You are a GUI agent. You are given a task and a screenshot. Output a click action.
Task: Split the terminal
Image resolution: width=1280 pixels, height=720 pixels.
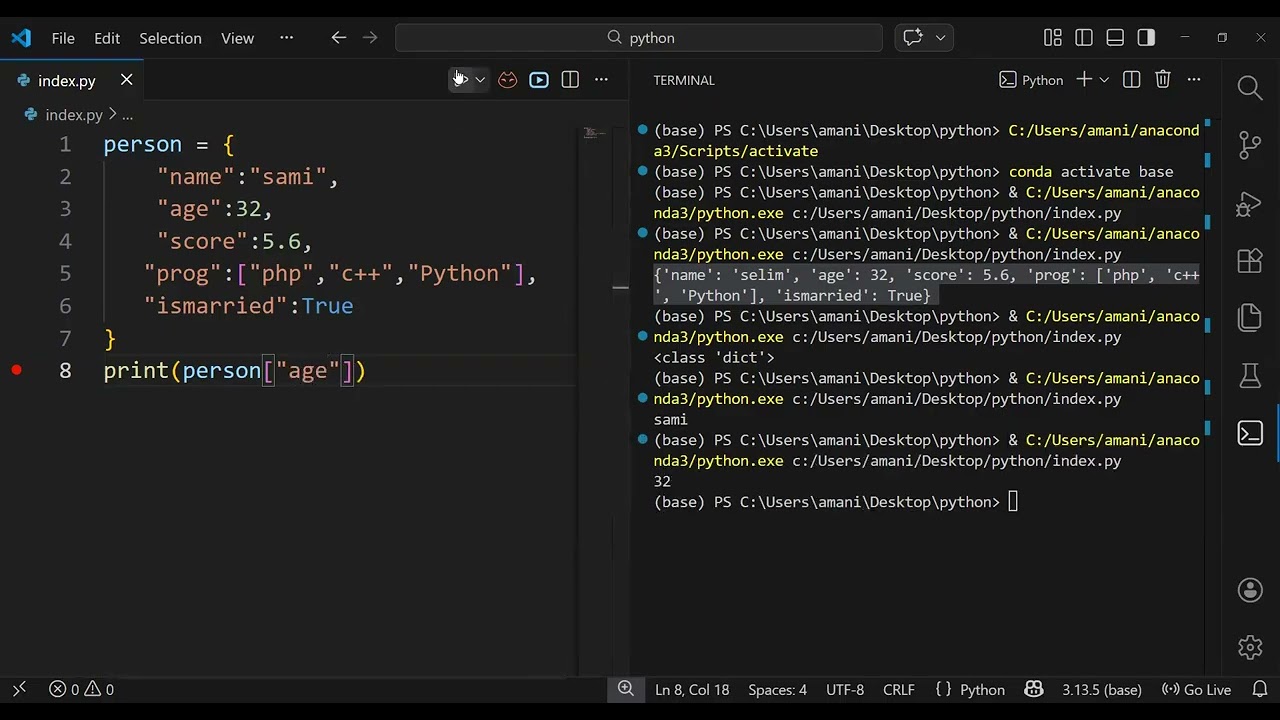click(x=1132, y=80)
